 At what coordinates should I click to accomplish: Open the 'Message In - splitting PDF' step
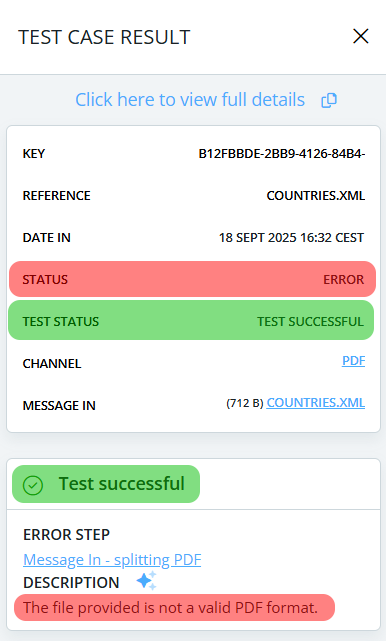tap(112, 560)
